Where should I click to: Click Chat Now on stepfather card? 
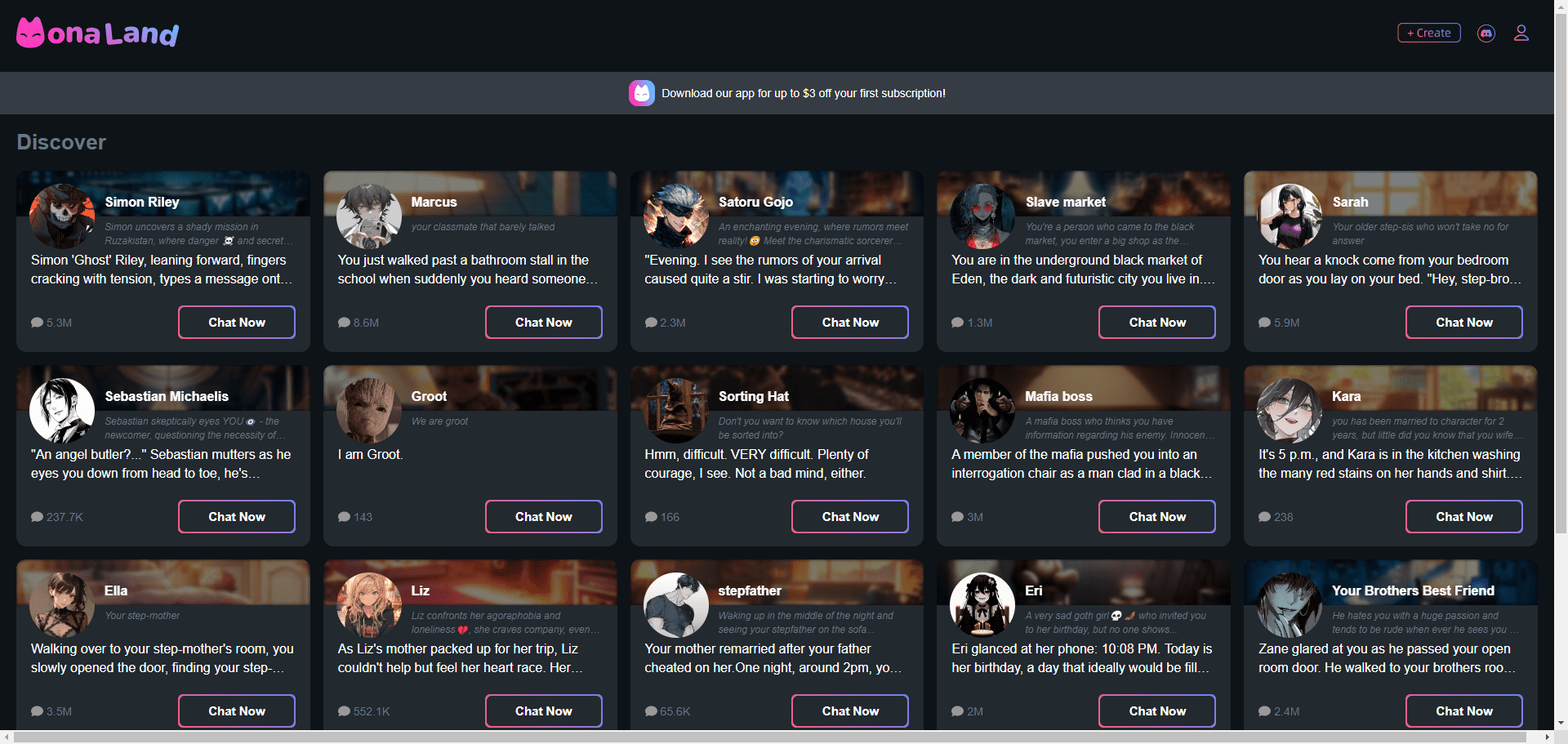point(850,711)
